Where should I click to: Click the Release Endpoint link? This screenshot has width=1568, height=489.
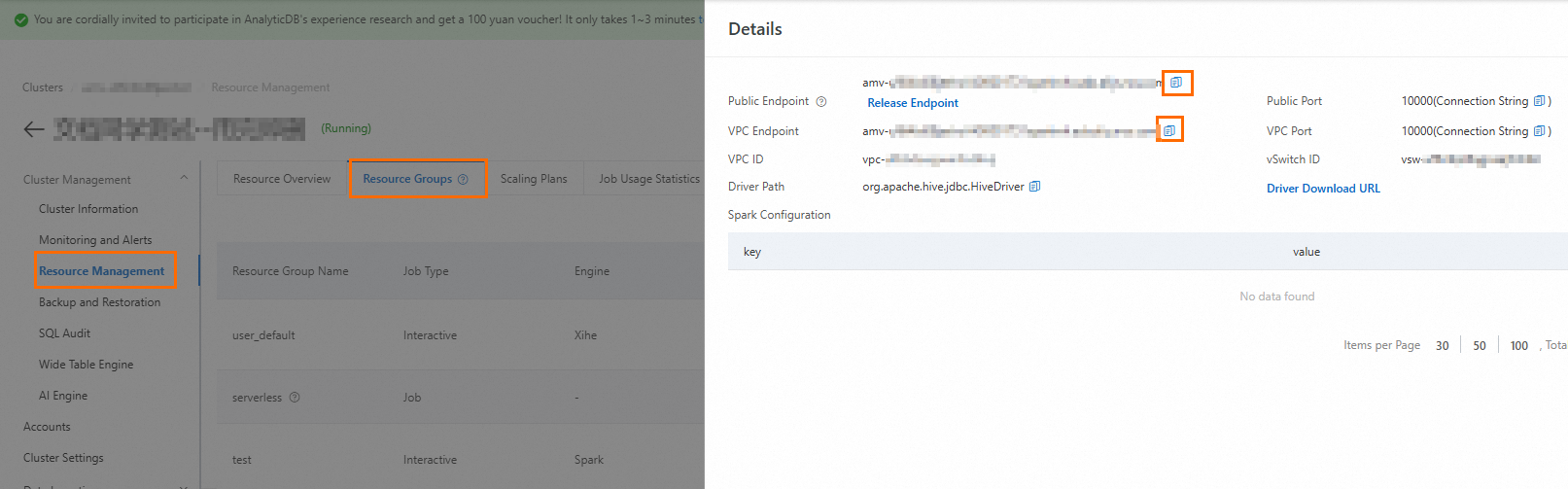tap(913, 103)
